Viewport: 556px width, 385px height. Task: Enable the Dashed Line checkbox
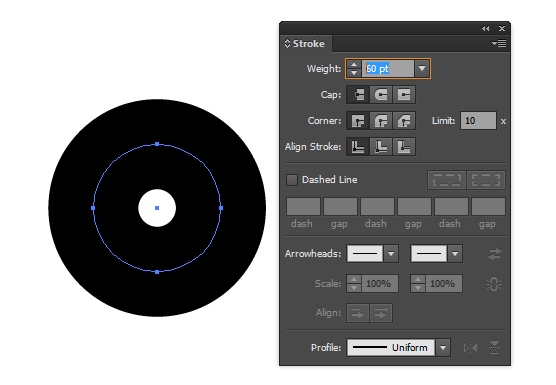[292, 180]
